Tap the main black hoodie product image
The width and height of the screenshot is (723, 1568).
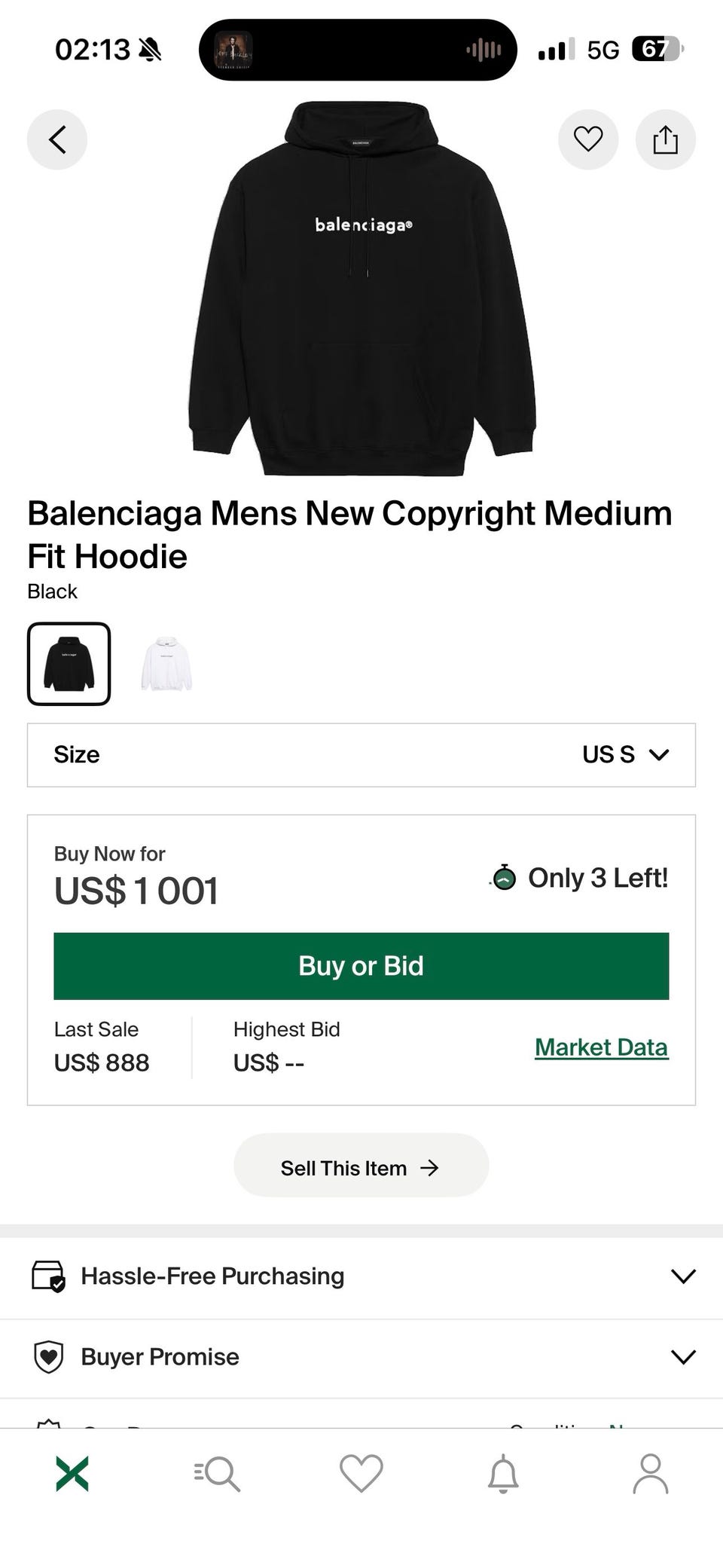point(362,289)
